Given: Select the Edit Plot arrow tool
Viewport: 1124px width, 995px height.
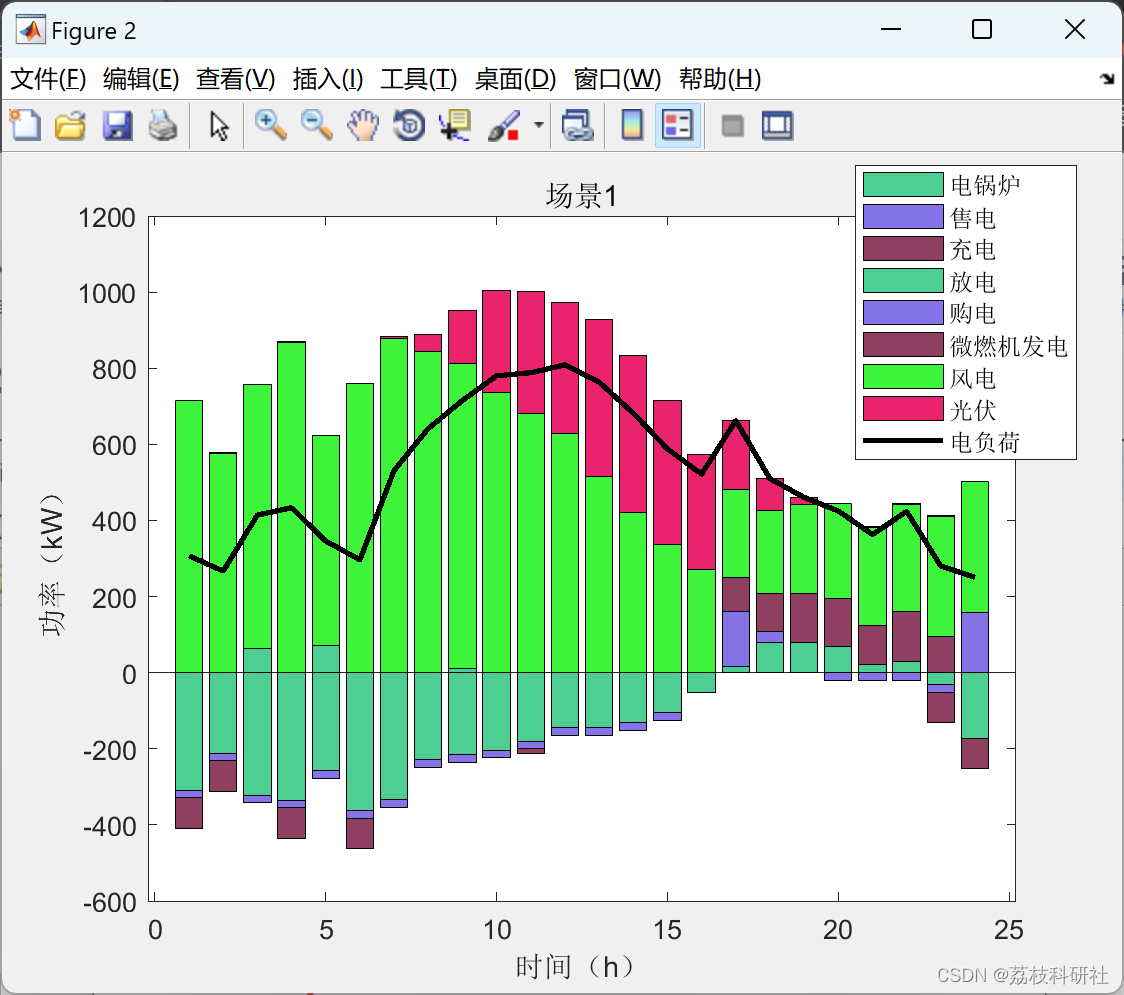Looking at the screenshot, I should (219, 125).
